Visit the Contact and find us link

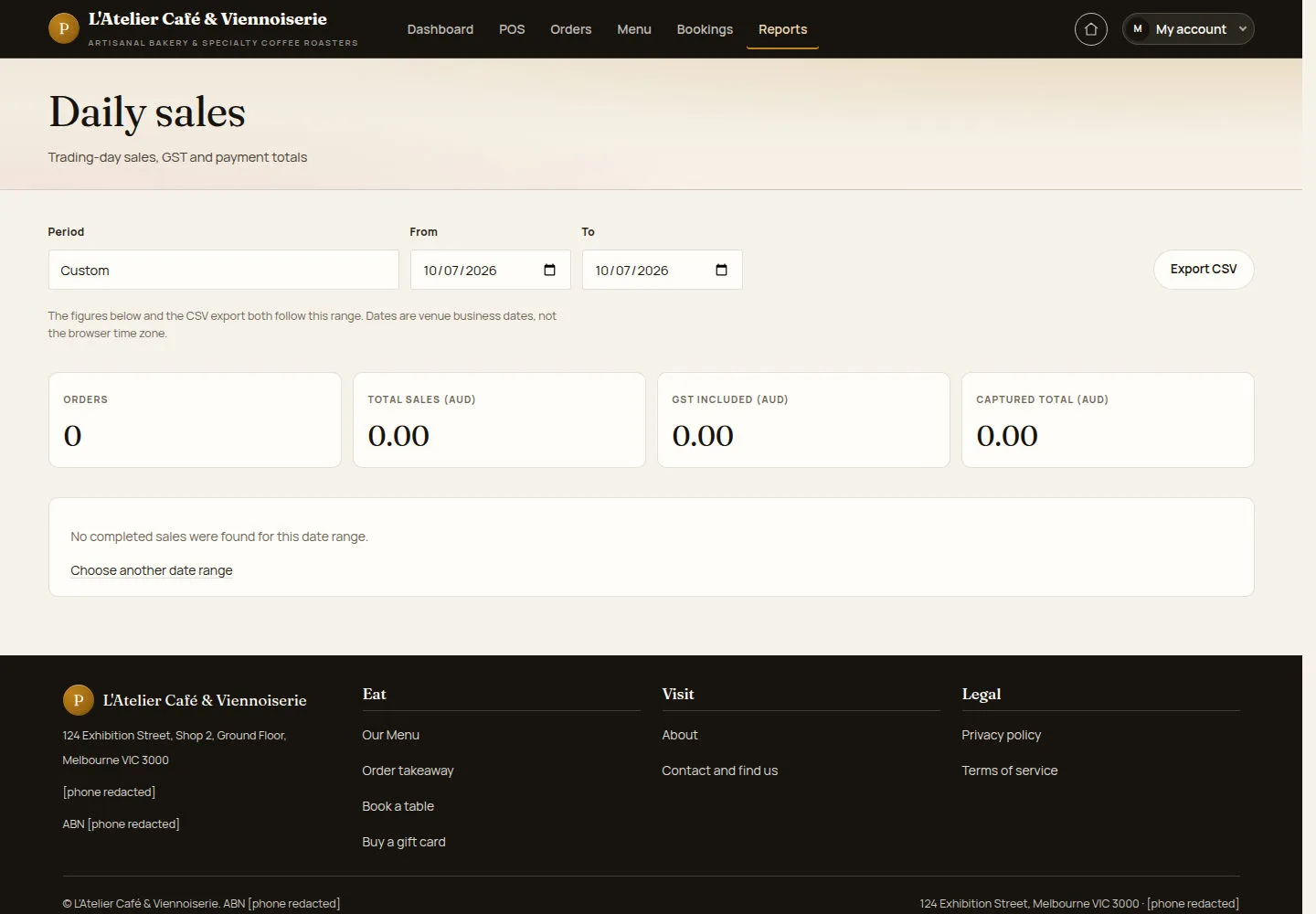point(719,771)
